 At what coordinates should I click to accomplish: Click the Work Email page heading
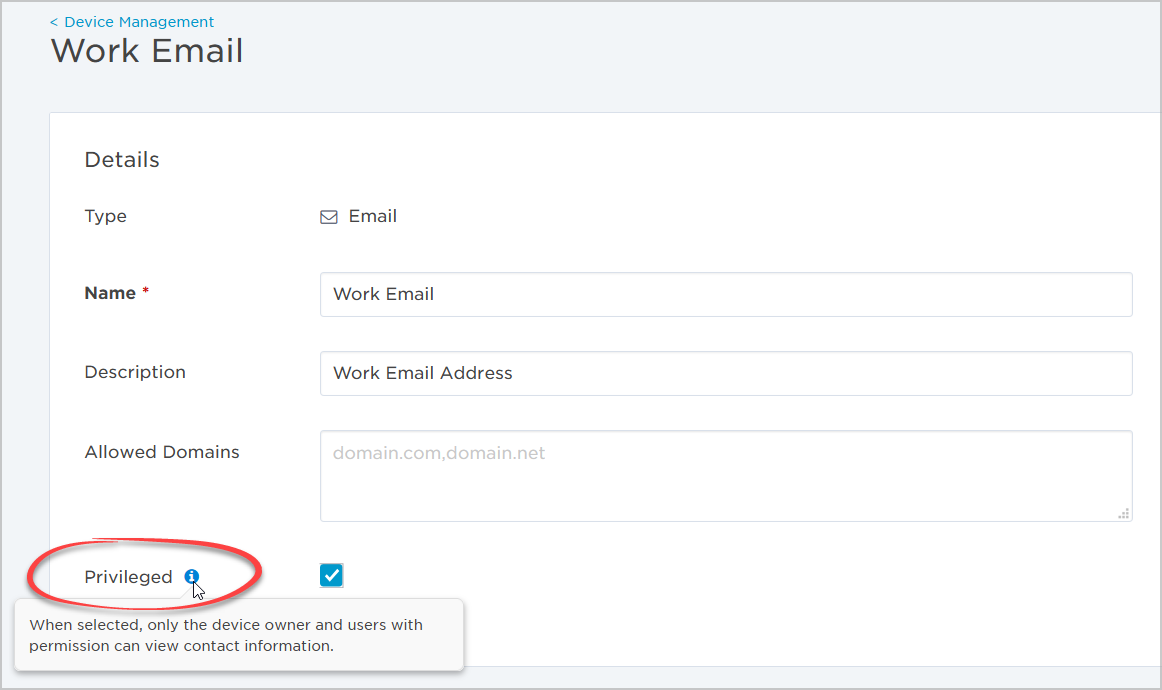pos(147,51)
